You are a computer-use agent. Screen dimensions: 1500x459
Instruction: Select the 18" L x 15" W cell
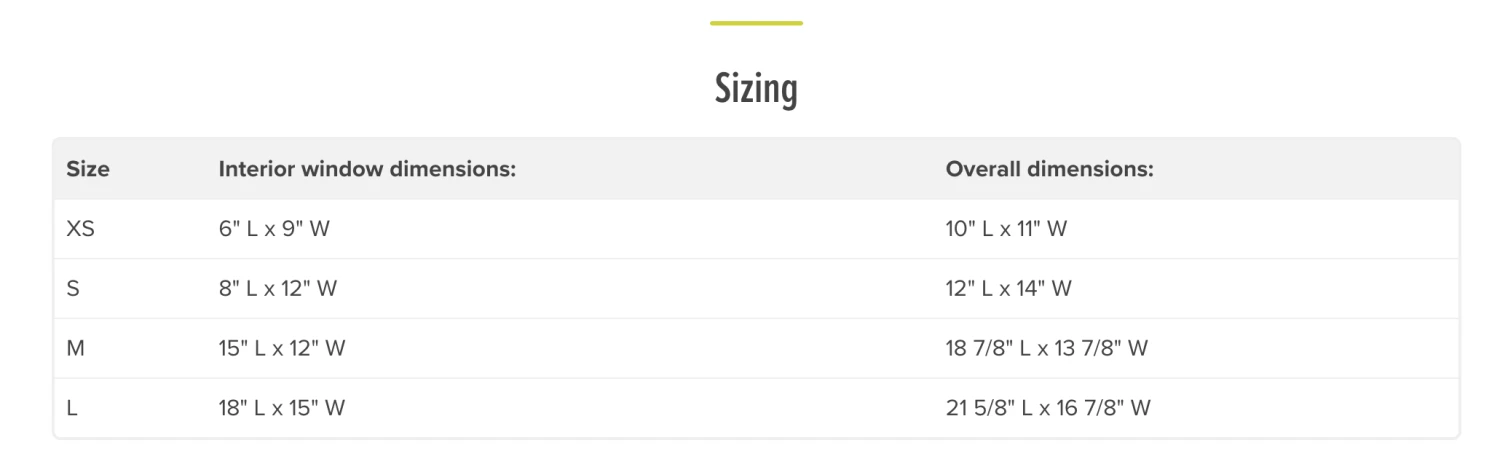[282, 408]
